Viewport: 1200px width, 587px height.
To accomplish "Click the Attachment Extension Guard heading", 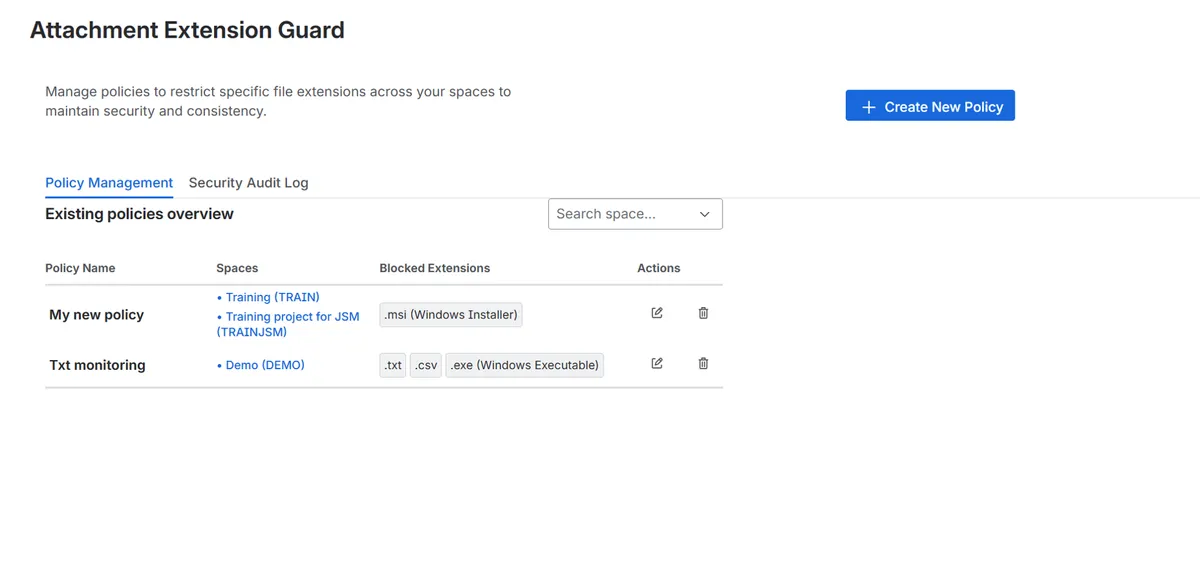I will [187, 30].
